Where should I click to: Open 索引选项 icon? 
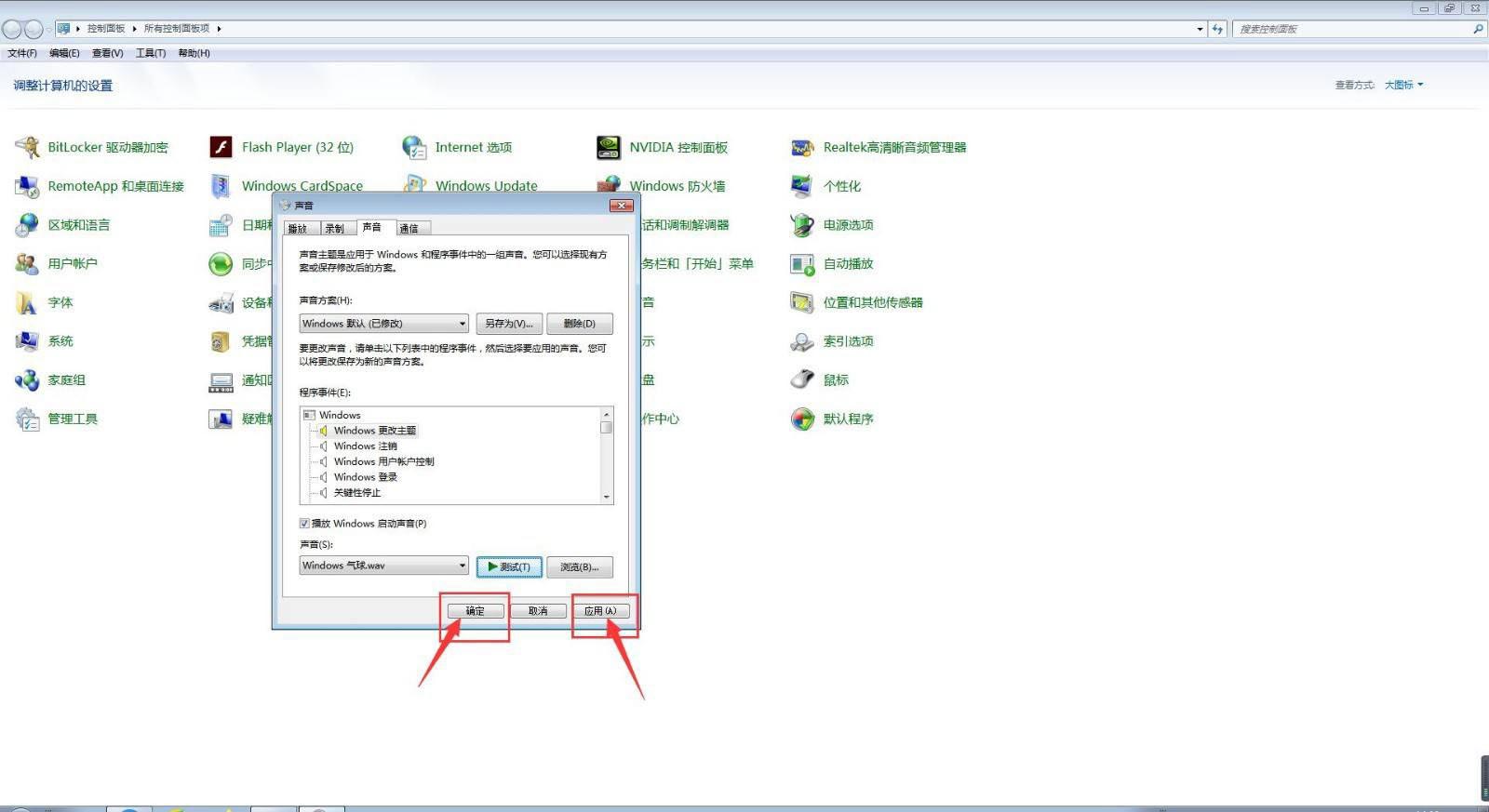(x=802, y=341)
